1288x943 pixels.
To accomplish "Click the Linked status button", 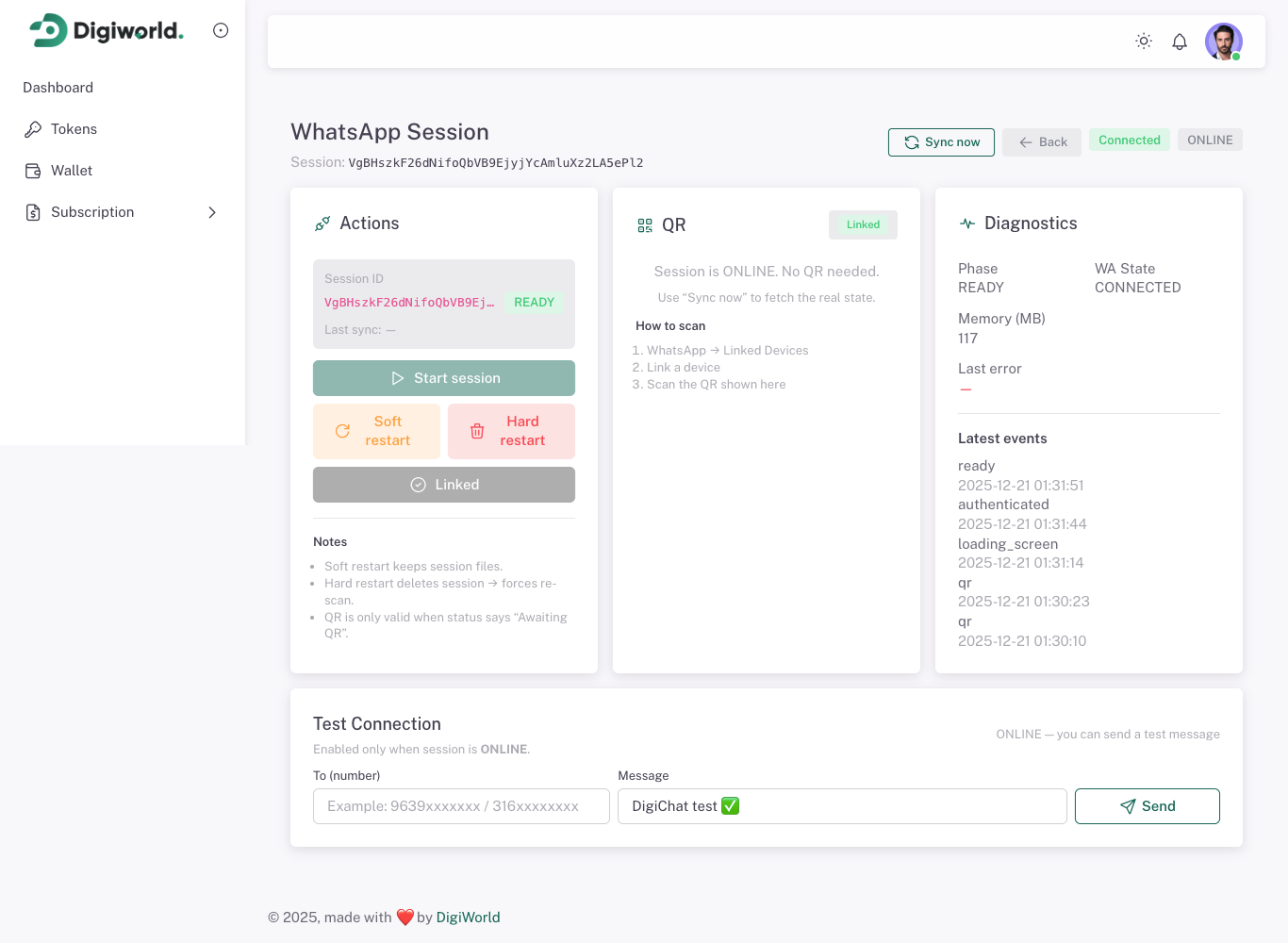I will 444,485.
